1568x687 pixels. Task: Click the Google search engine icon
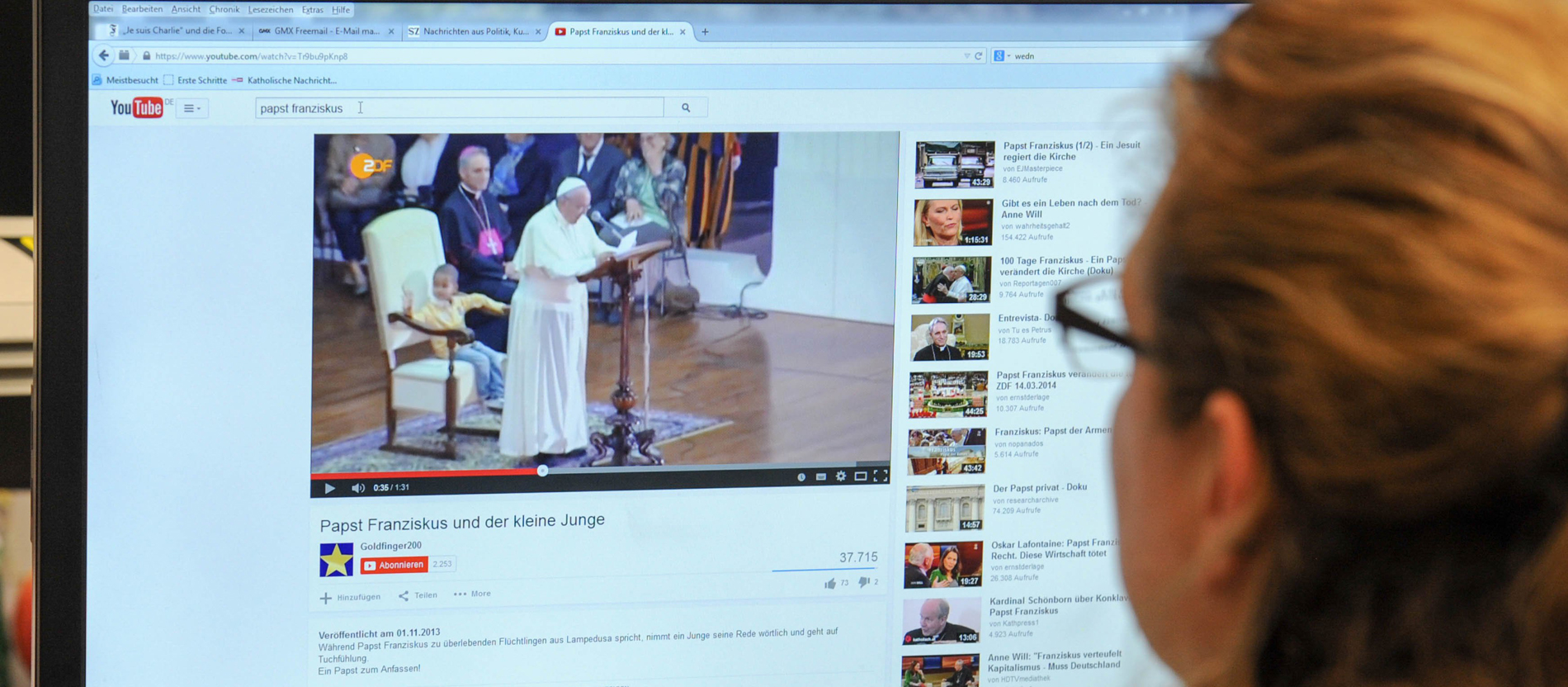coord(999,56)
